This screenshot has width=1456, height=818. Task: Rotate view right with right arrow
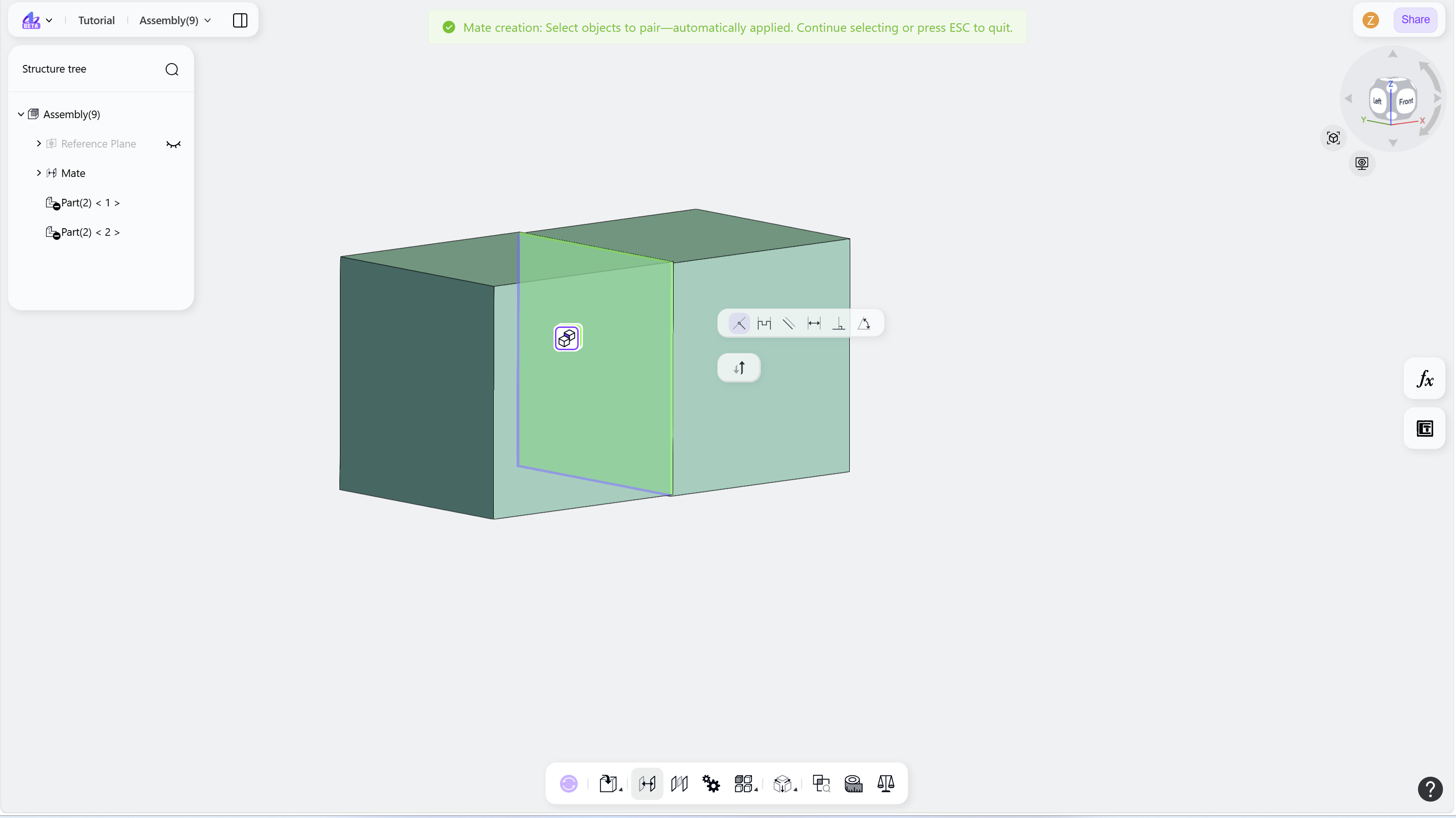pyautogui.click(x=1437, y=98)
